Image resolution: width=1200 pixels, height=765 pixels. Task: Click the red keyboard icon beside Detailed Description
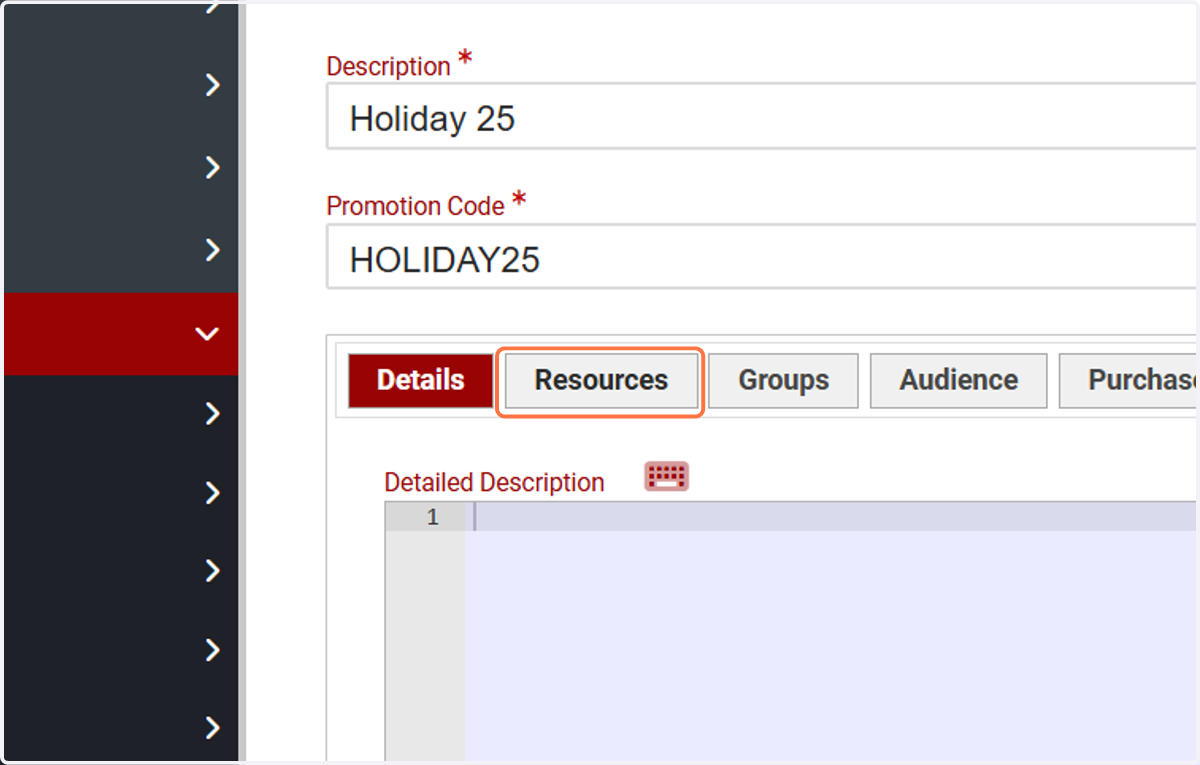667,477
